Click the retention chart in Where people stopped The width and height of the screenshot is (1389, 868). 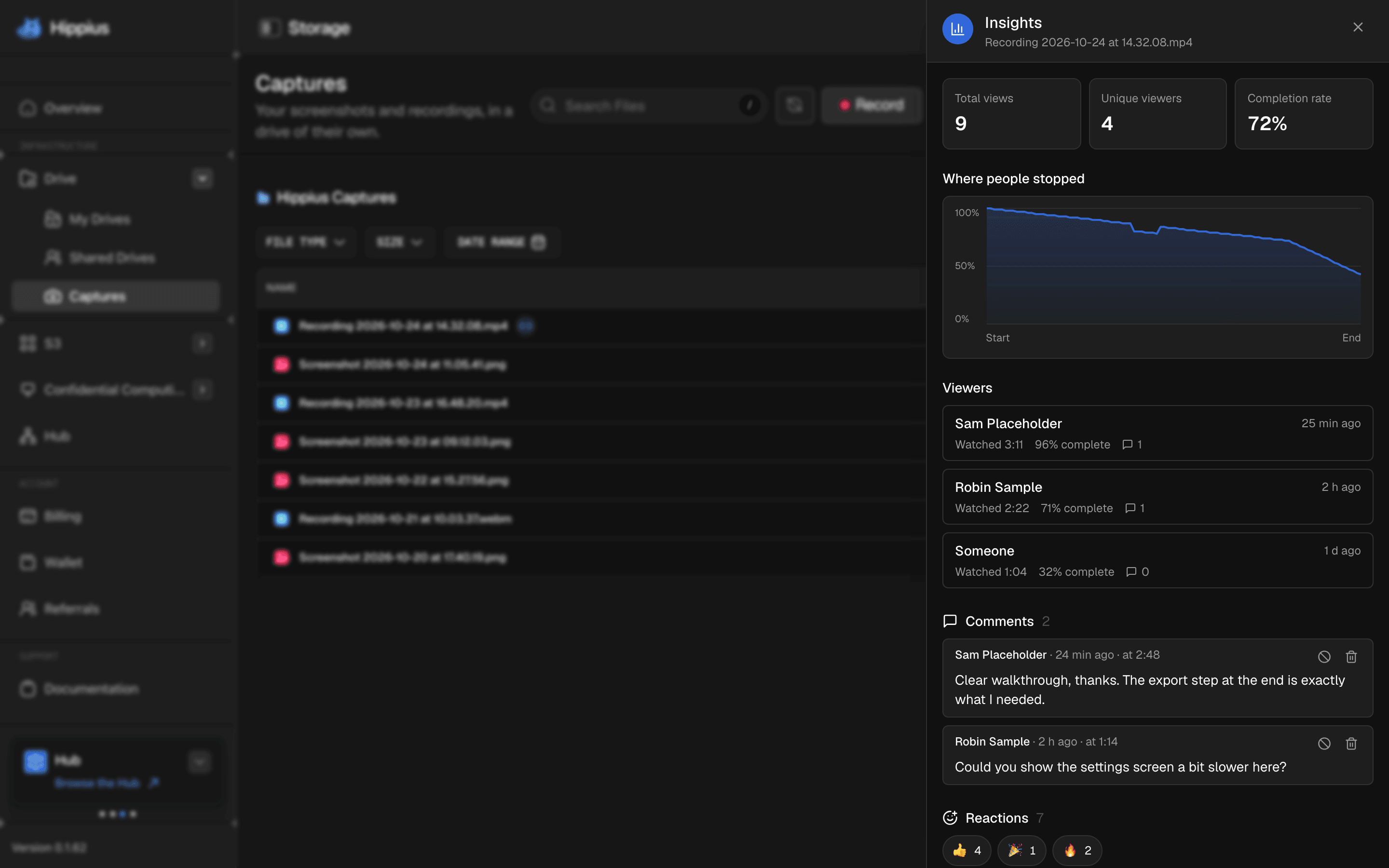coord(1157,277)
